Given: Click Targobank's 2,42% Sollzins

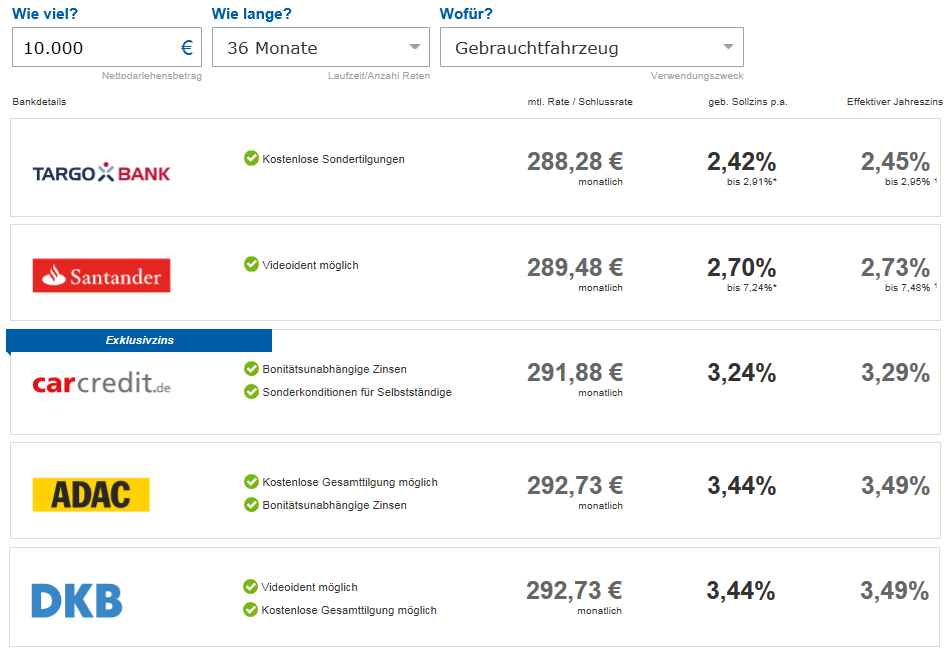Looking at the screenshot, I should 741,162.
